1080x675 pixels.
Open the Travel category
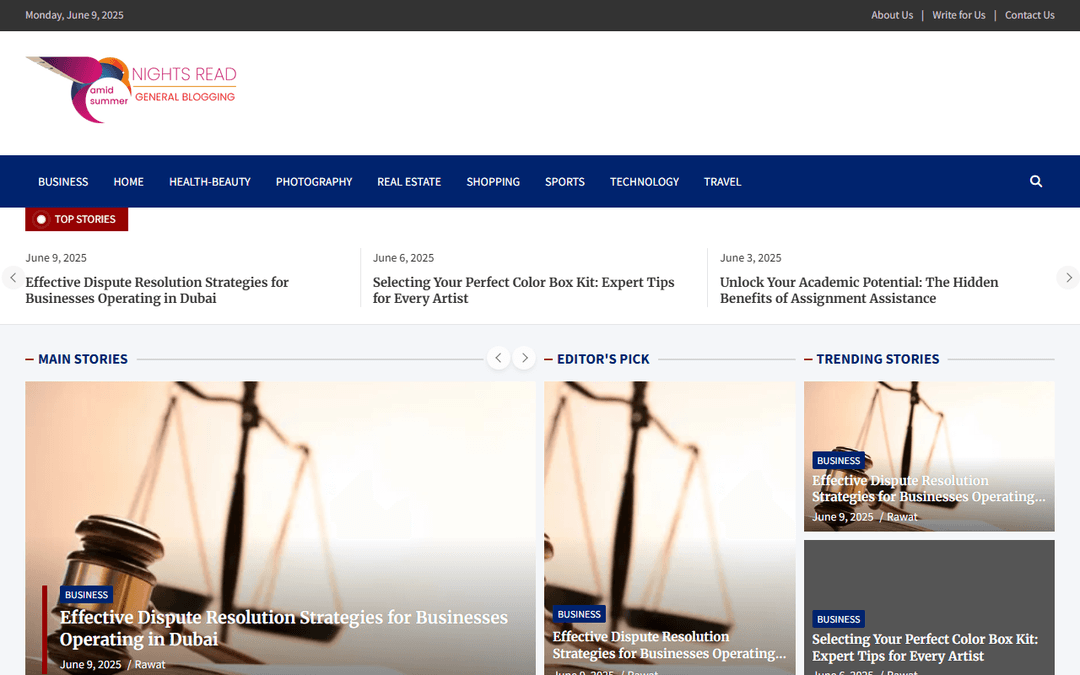coord(723,182)
